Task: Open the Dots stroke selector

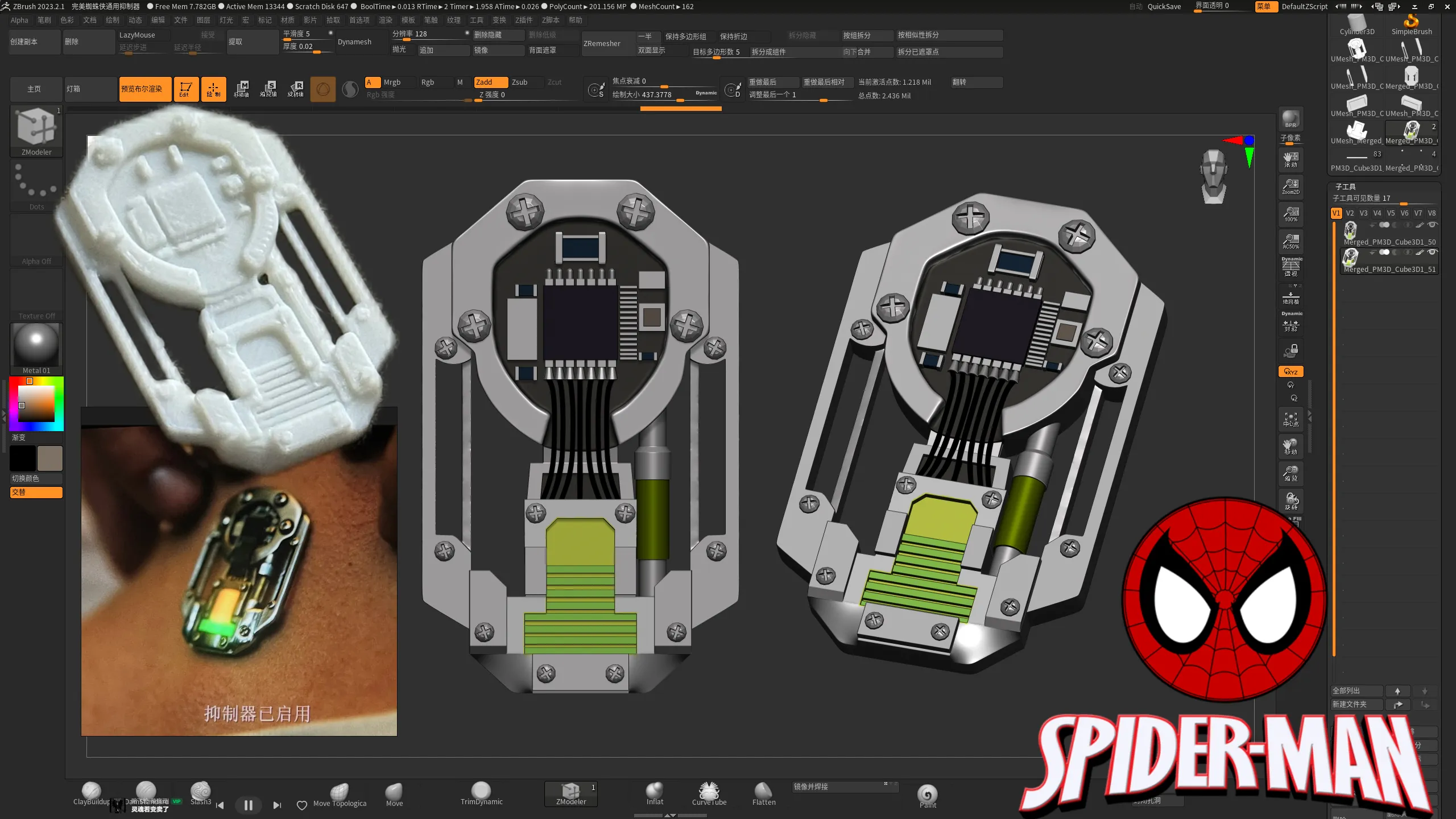Action: point(36,185)
